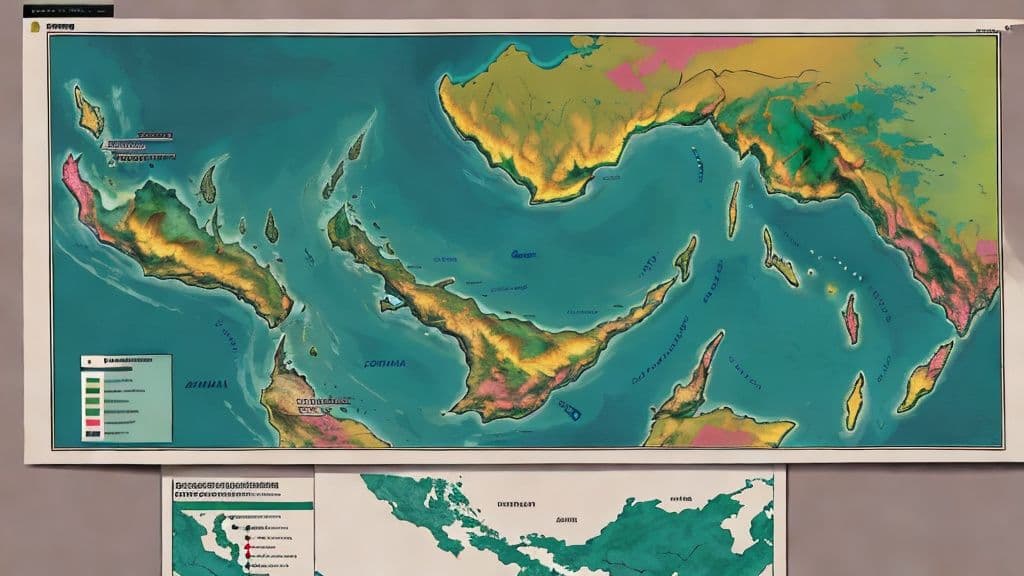The image size is (1024, 576).
Task: Select the top green swatch in the legend
Action: [x=94, y=380]
